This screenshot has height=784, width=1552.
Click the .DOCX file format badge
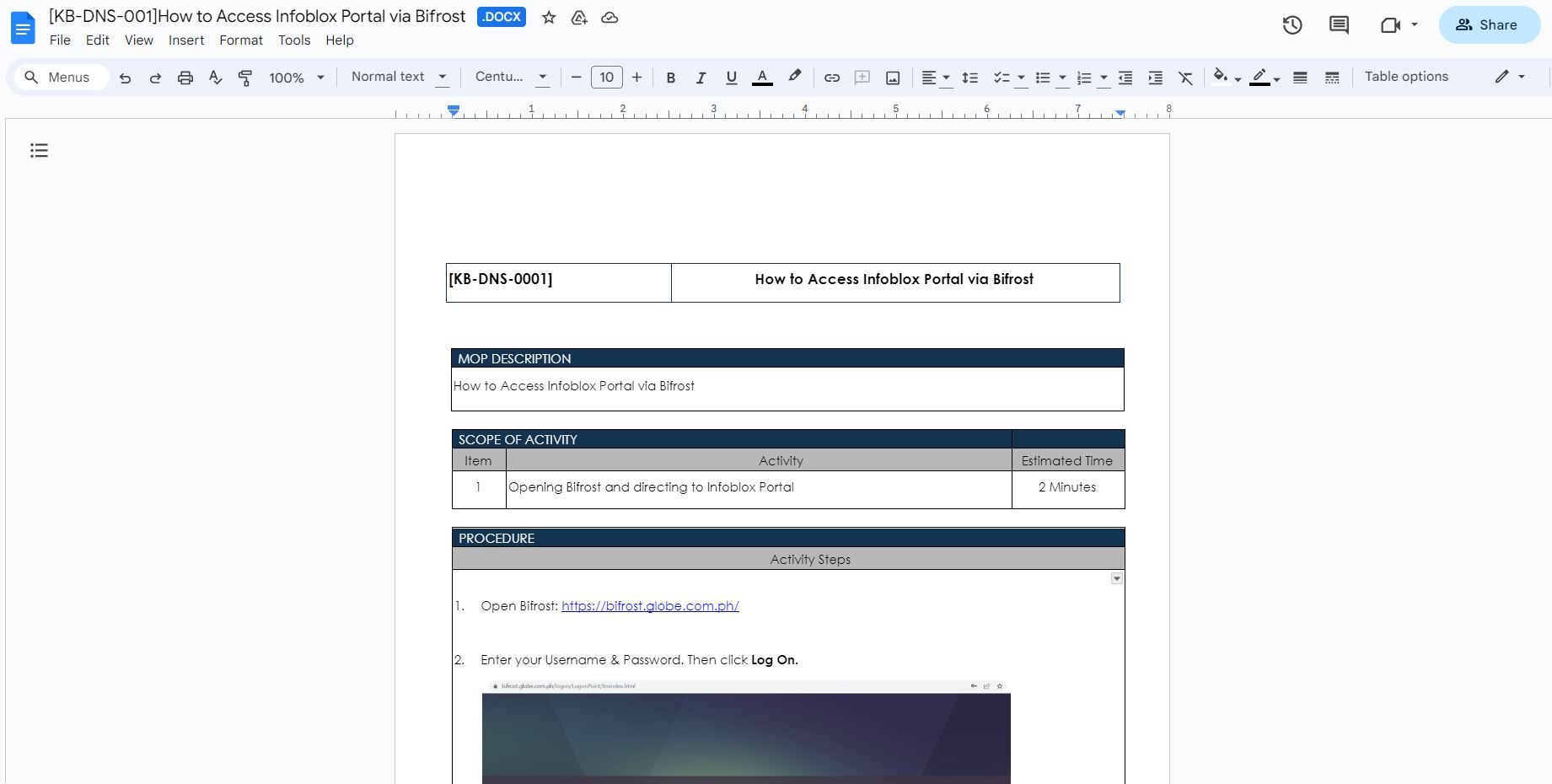(502, 17)
